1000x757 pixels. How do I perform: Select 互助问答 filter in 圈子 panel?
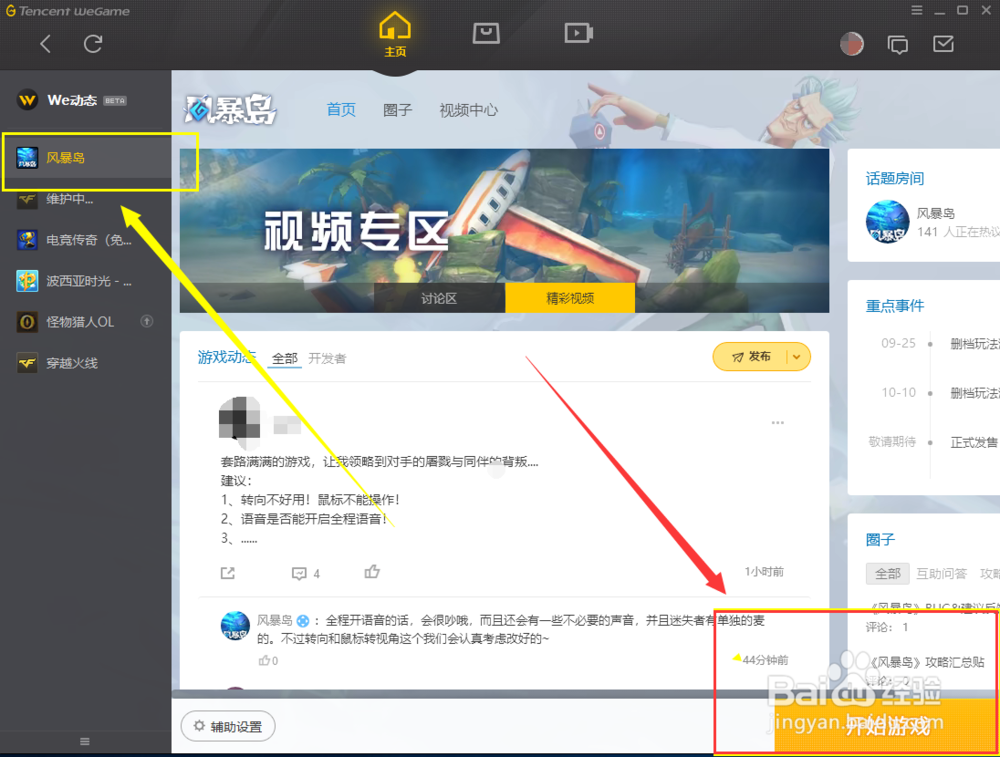click(x=941, y=573)
